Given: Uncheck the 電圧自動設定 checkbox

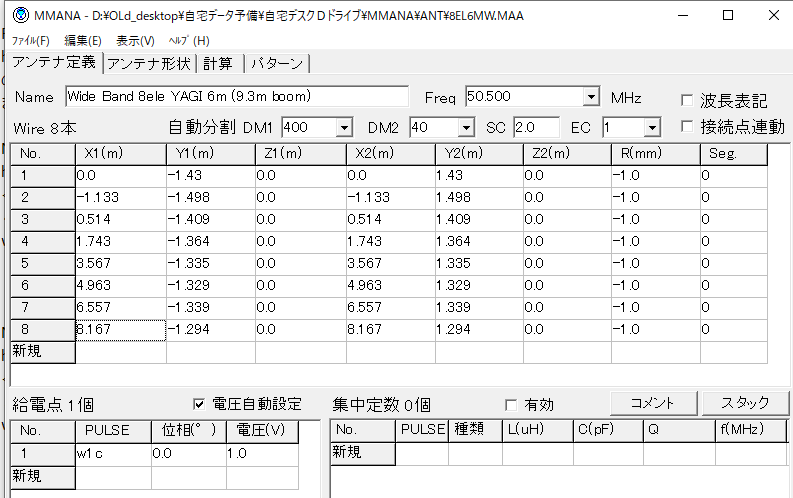Looking at the screenshot, I should click(x=198, y=404).
